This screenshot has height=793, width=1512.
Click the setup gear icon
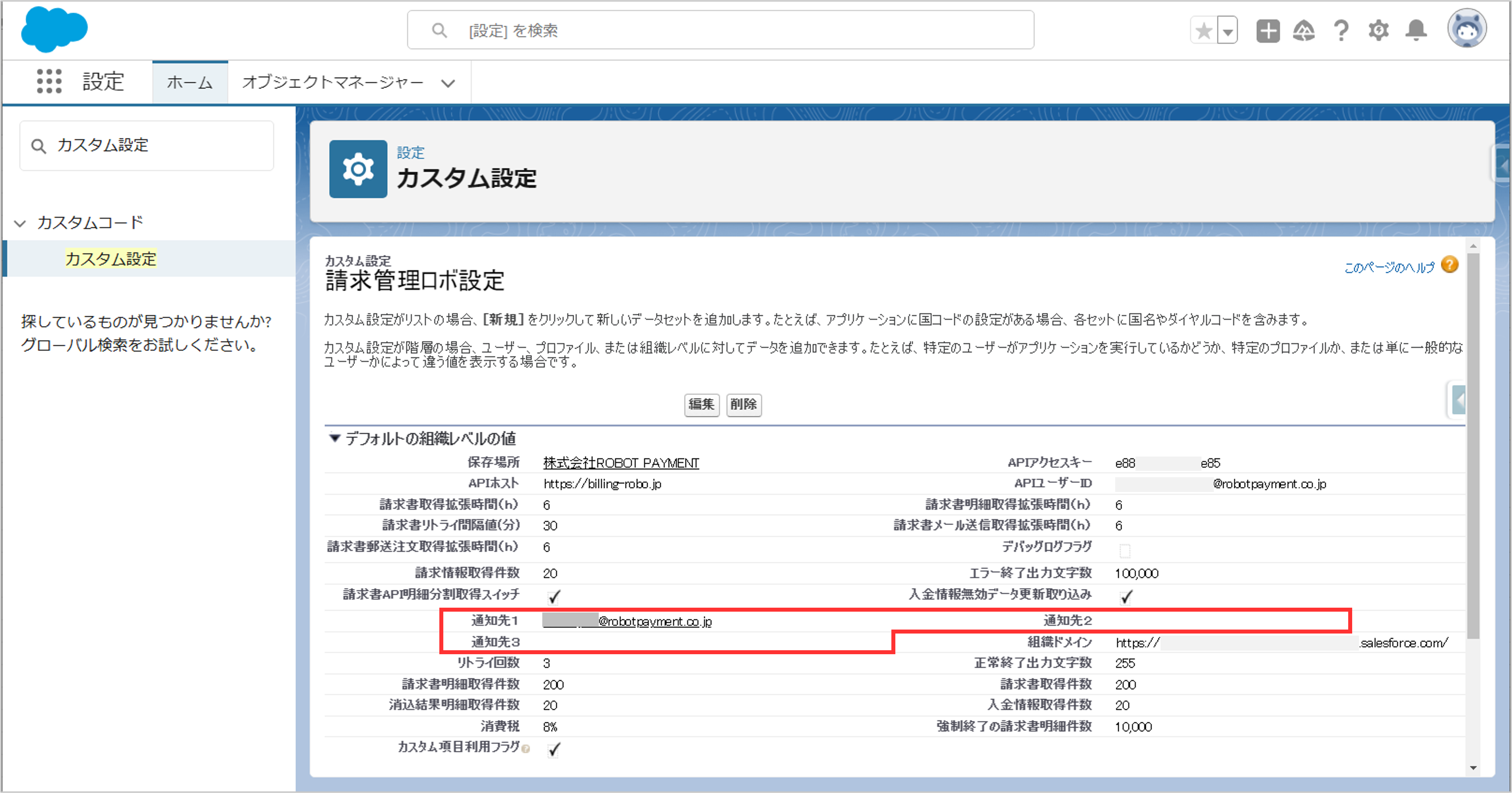tap(1378, 31)
